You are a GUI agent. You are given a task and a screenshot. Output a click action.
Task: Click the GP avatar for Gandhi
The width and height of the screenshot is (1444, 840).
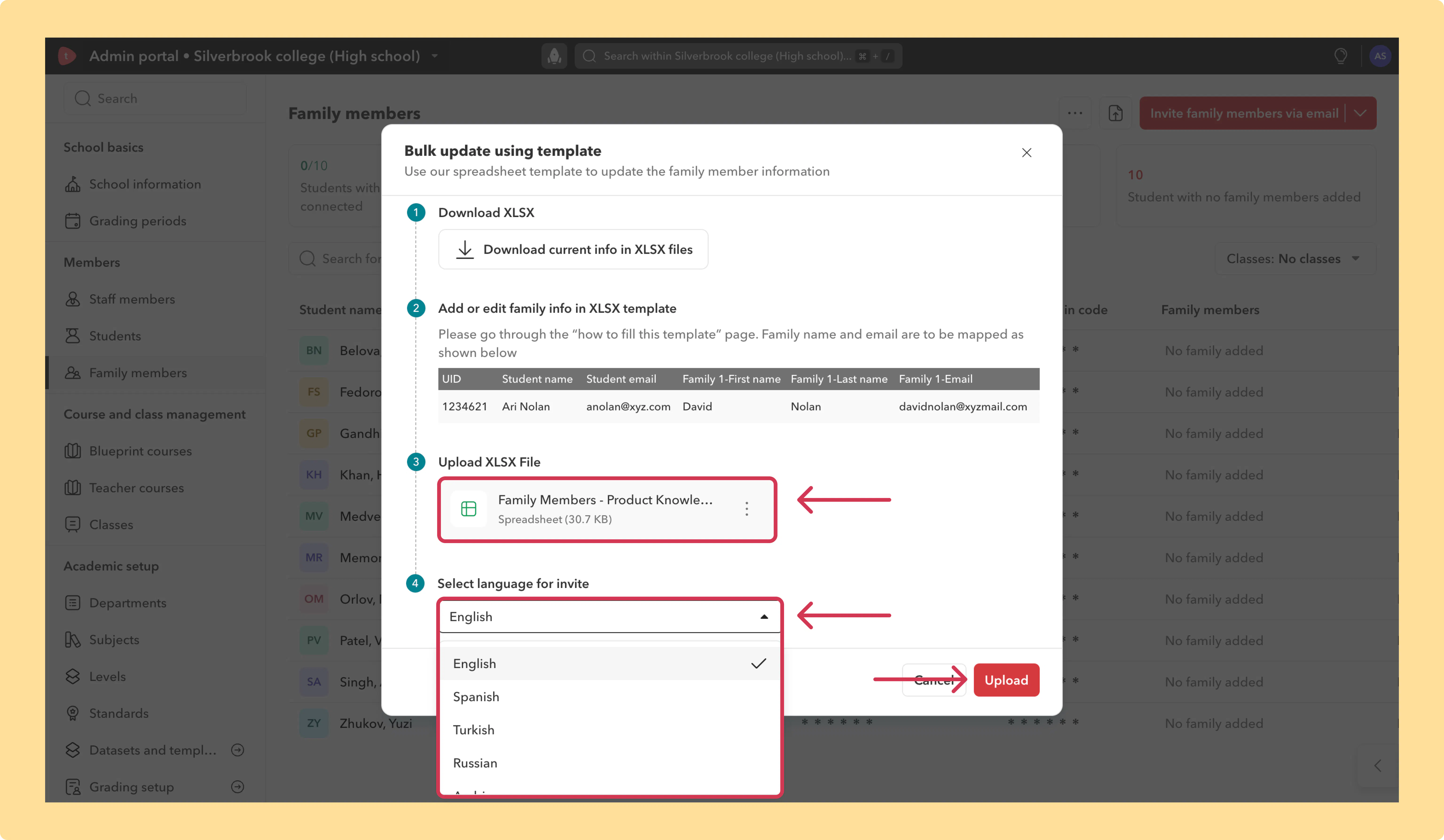click(x=314, y=433)
